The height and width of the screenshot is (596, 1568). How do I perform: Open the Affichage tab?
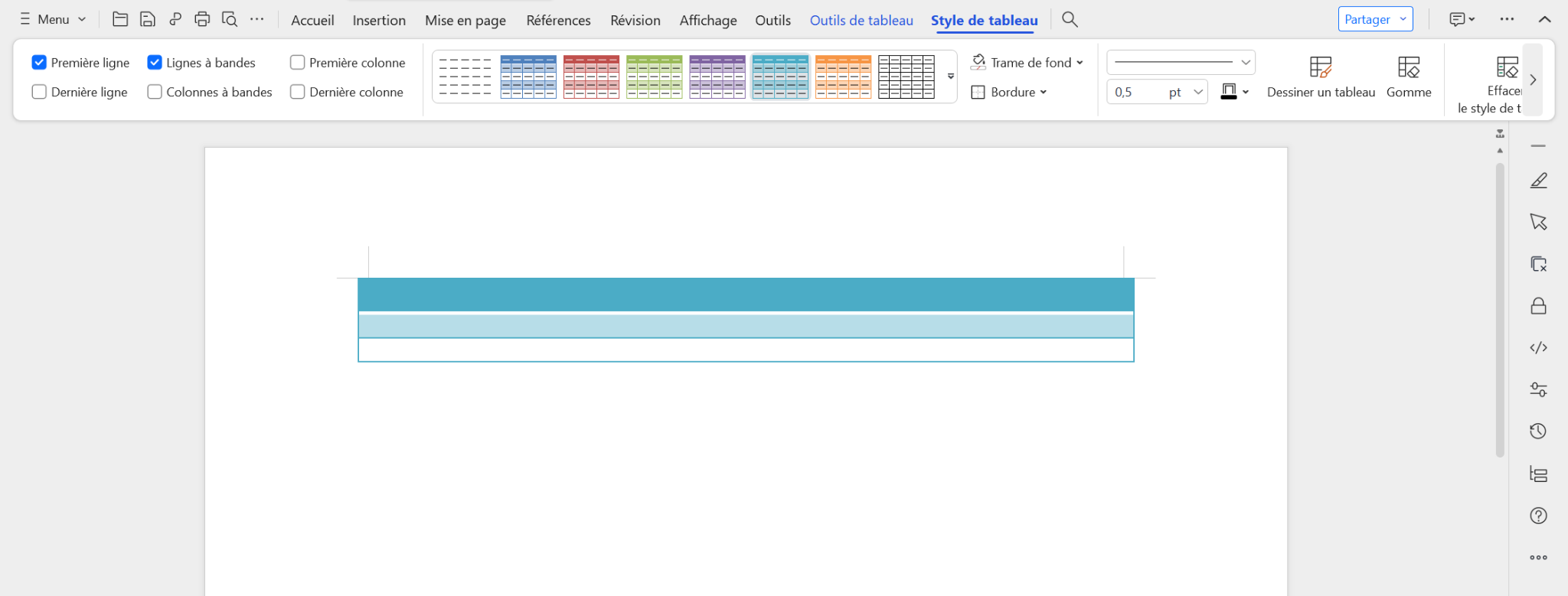click(708, 20)
